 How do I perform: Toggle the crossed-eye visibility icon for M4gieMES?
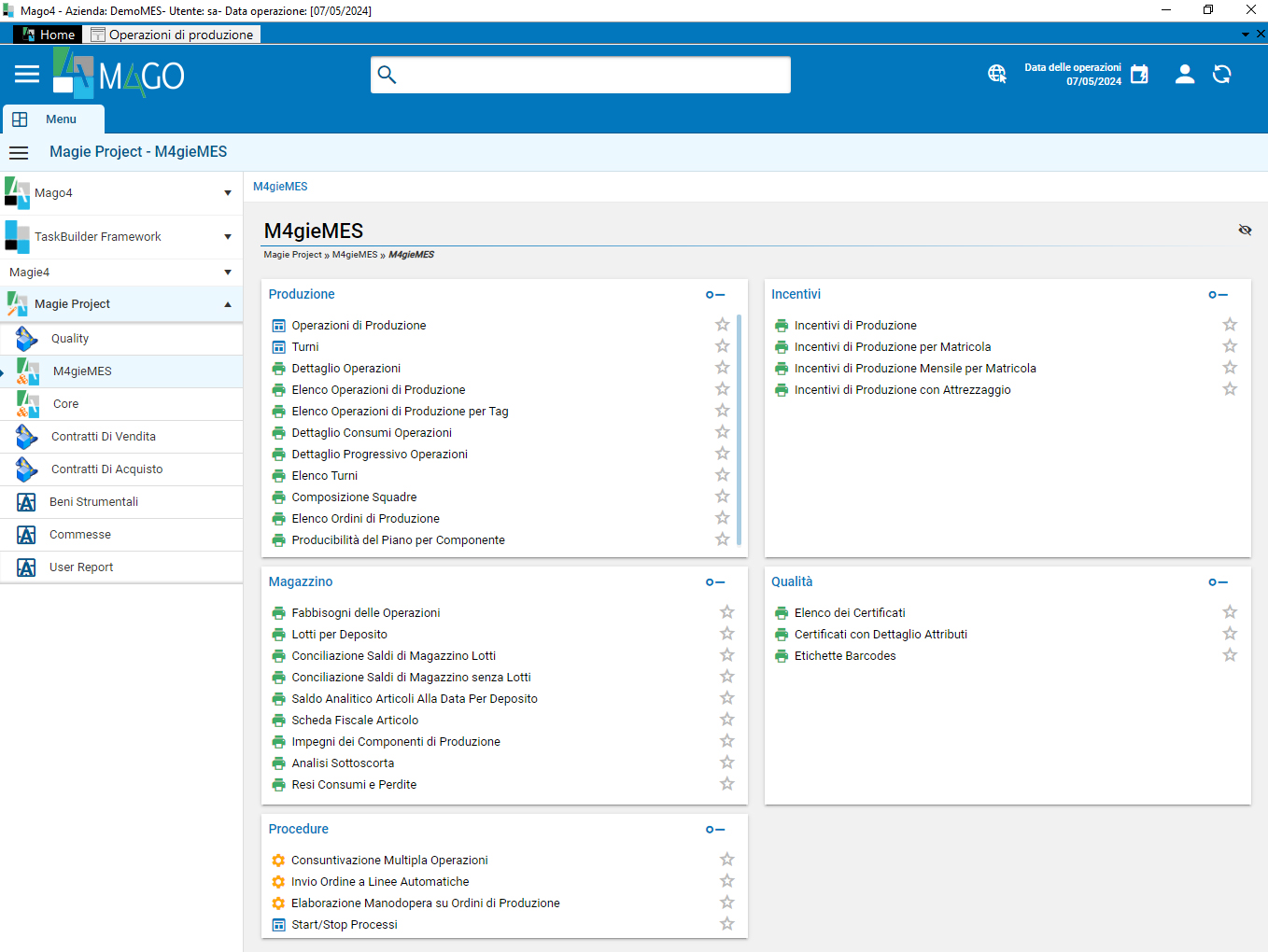point(1245,230)
